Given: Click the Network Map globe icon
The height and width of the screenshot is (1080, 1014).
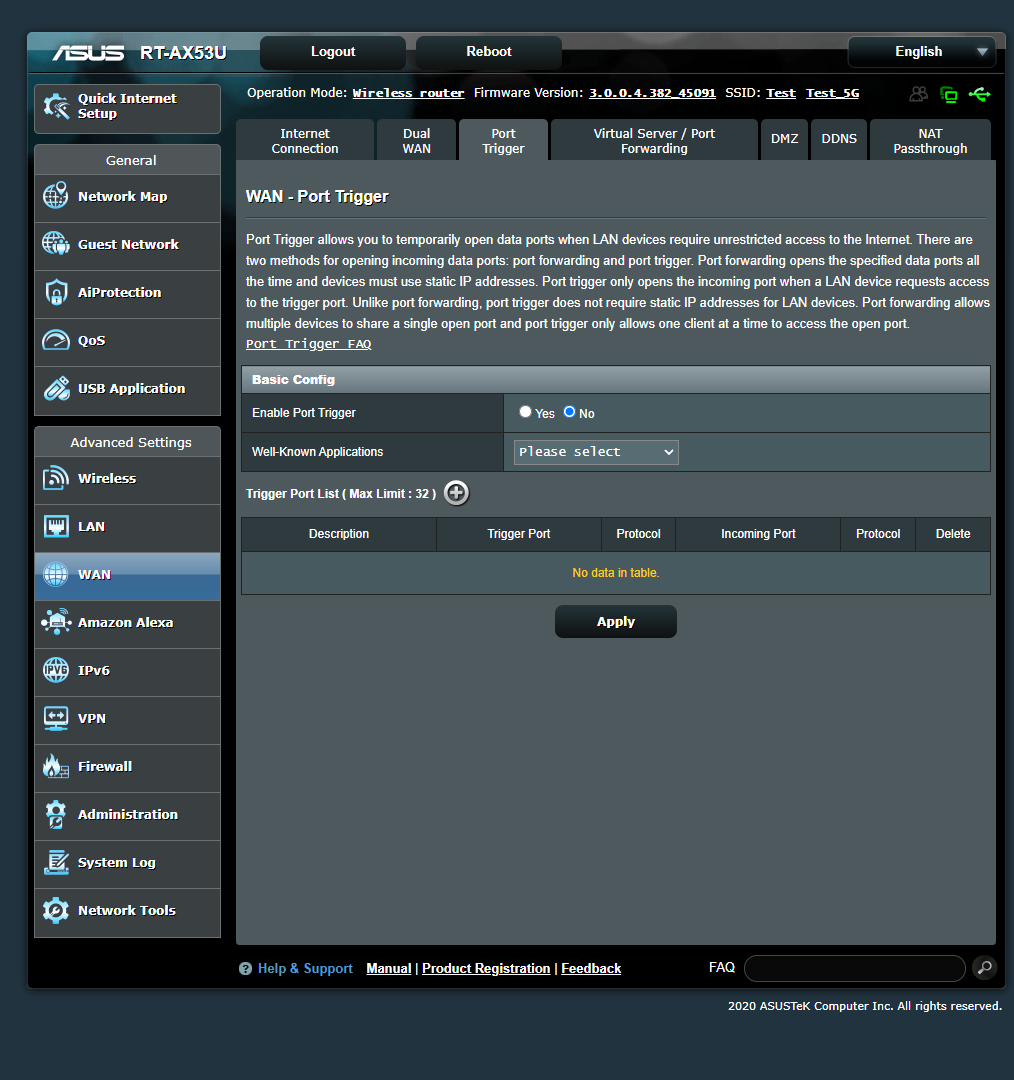Looking at the screenshot, I should 56,196.
